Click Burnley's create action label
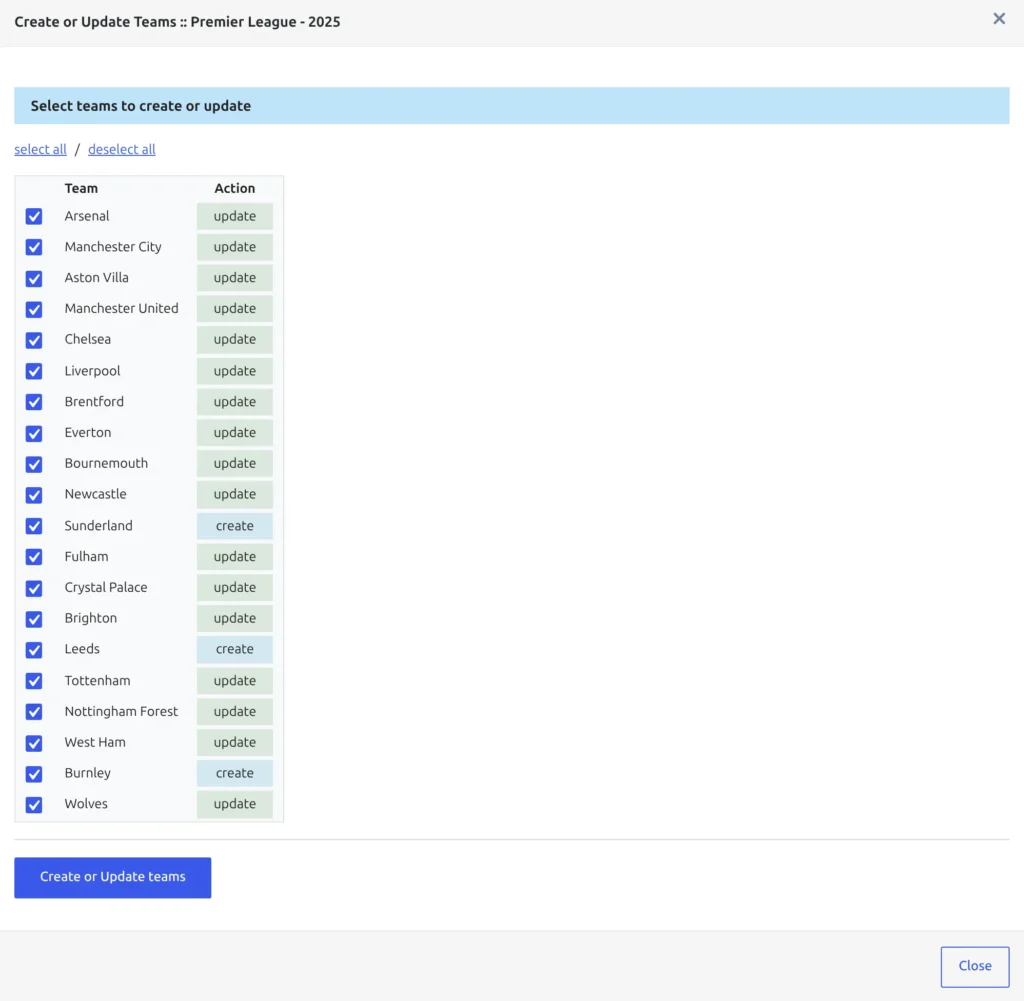 (x=234, y=773)
